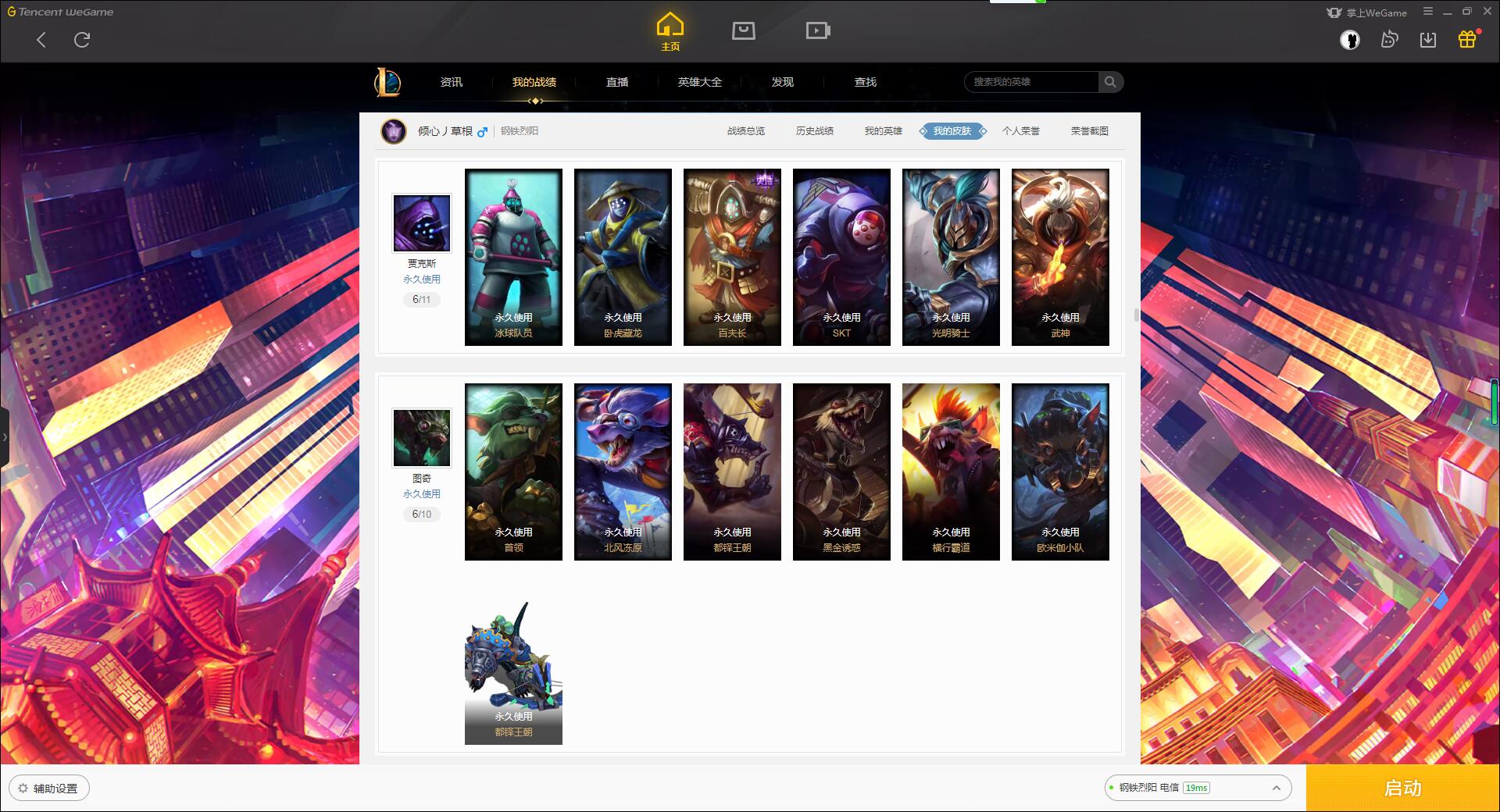This screenshot has width=1500, height=812.
Task: Click the 搜索我的英雄 search field
Action: pos(1031,82)
